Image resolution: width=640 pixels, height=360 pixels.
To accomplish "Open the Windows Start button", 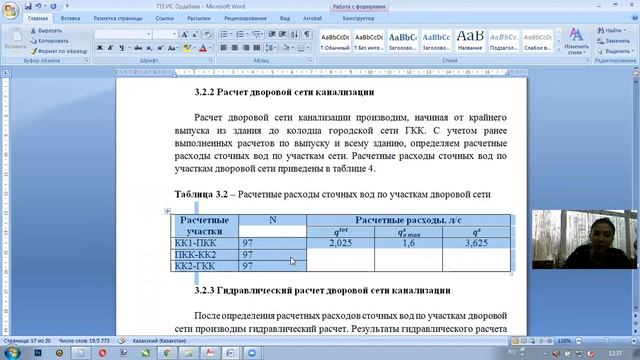I will coord(11,353).
